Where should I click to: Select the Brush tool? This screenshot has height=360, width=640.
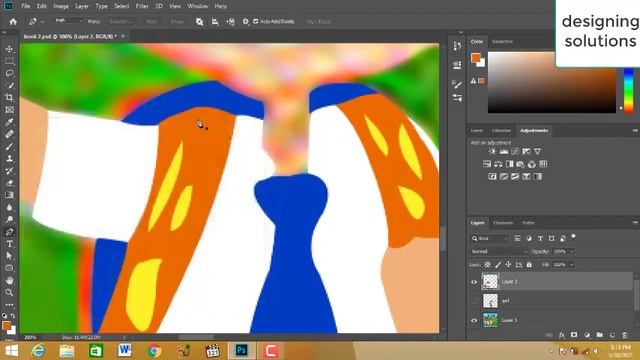pyautogui.click(x=9, y=147)
